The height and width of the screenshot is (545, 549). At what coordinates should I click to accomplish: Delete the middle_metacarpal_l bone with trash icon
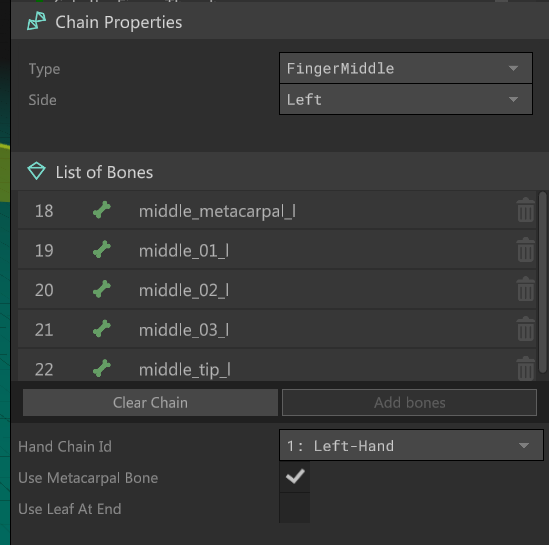pos(526,210)
